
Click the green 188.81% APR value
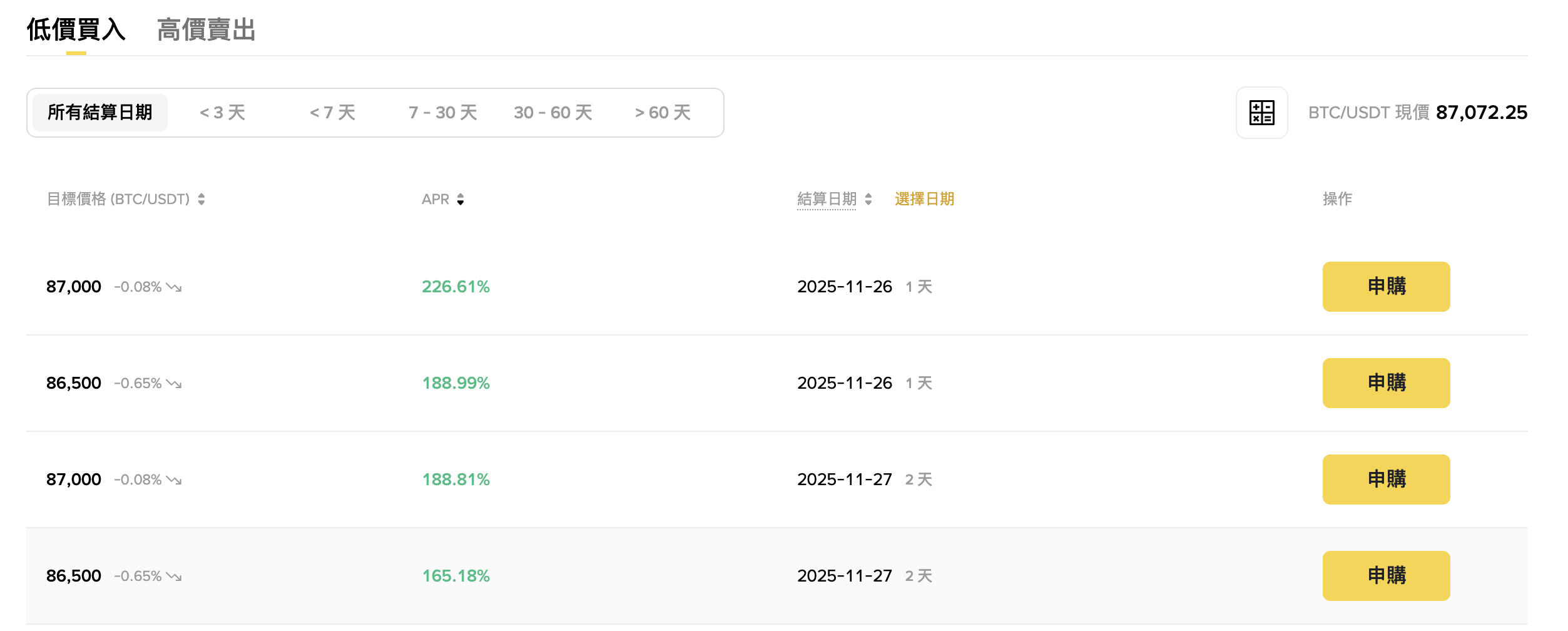click(x=456, y=480)
